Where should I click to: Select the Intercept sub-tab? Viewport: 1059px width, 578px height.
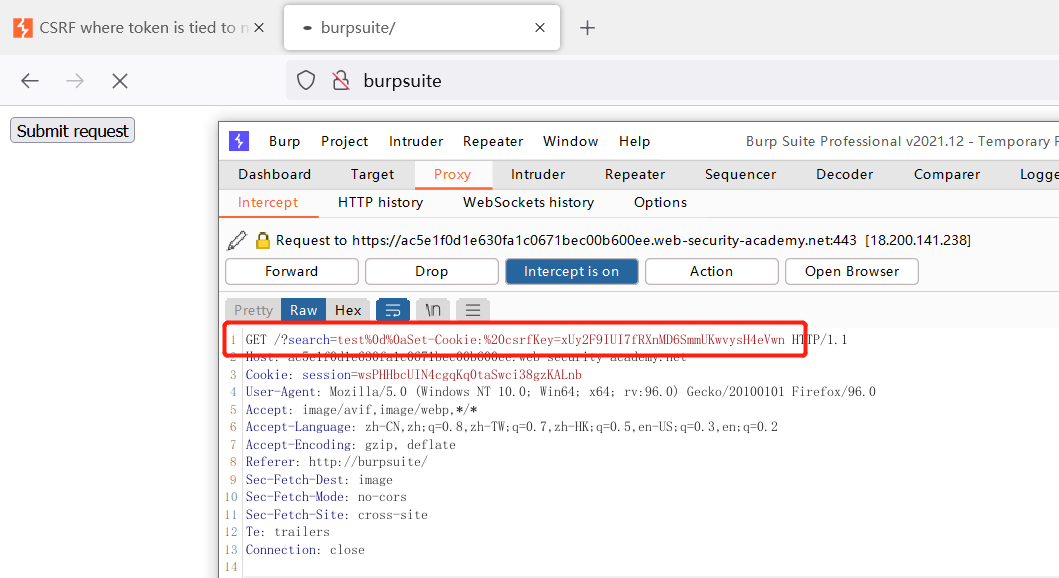click(x=267, y=203)
